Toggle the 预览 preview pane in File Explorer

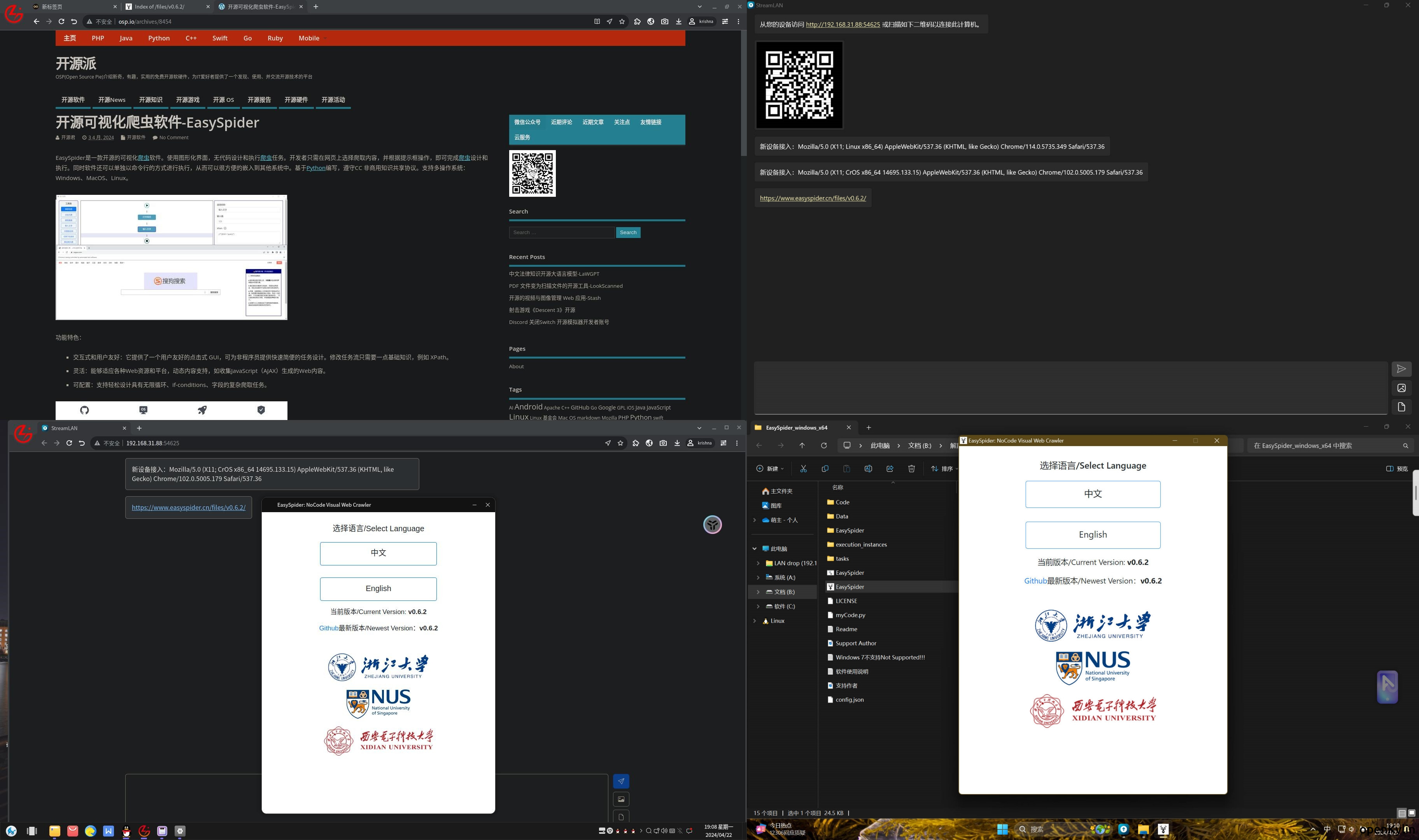click(1396, 469)
